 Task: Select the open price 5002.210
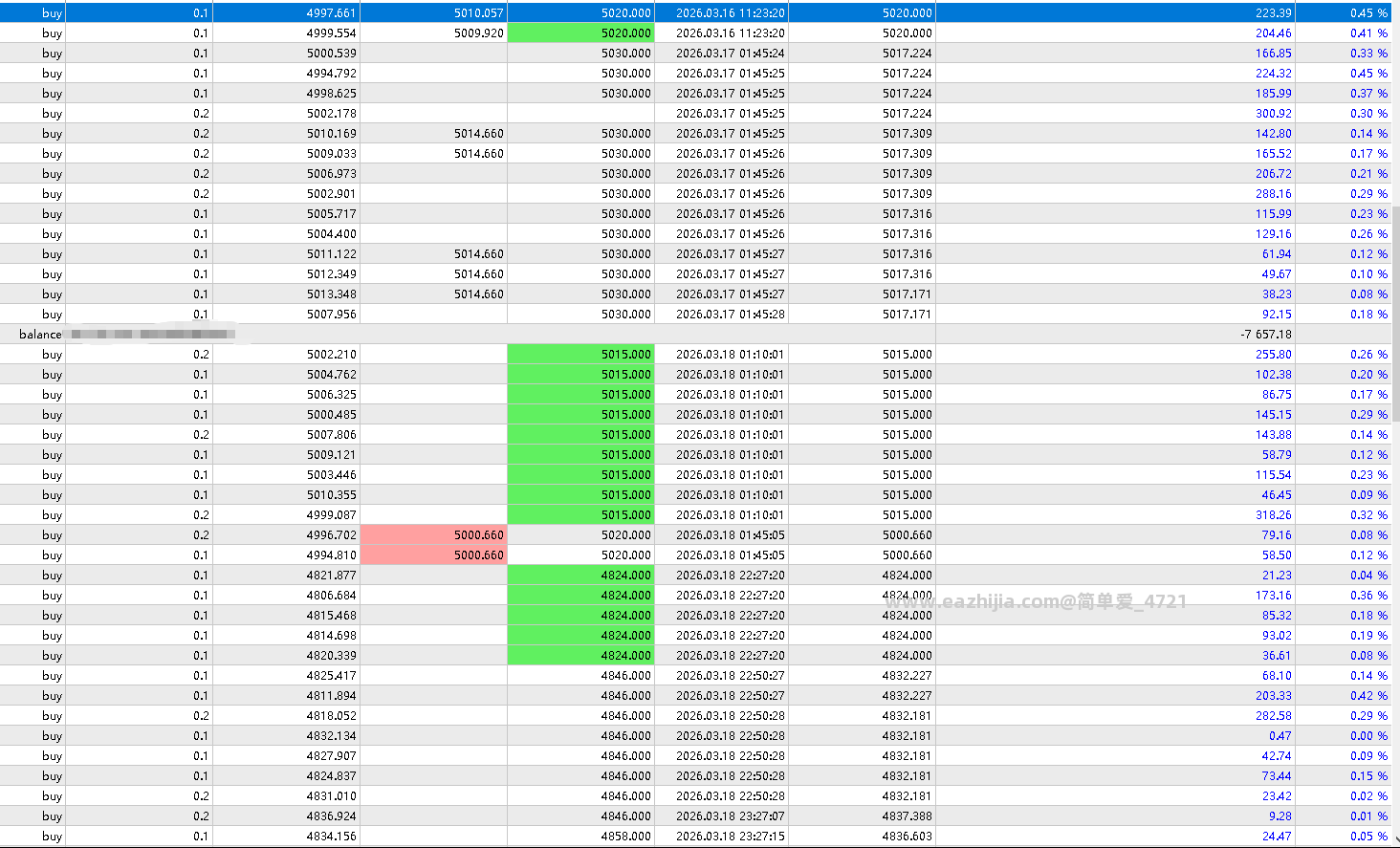point(331,355)
